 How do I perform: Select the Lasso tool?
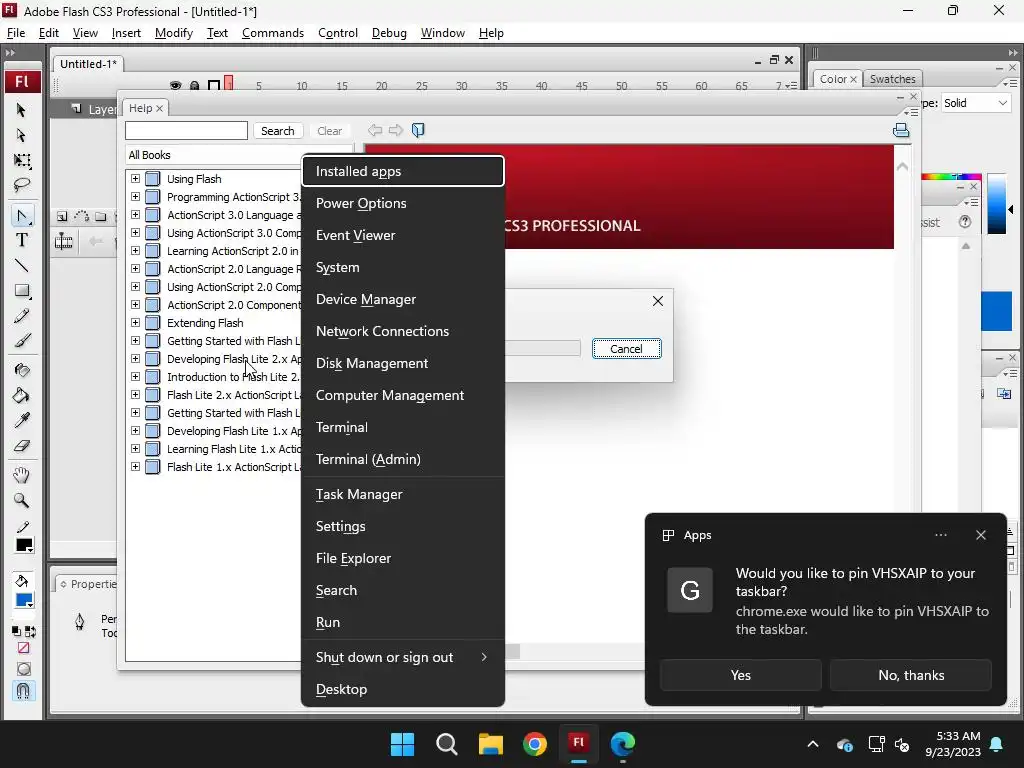click(x=22, y=185)
